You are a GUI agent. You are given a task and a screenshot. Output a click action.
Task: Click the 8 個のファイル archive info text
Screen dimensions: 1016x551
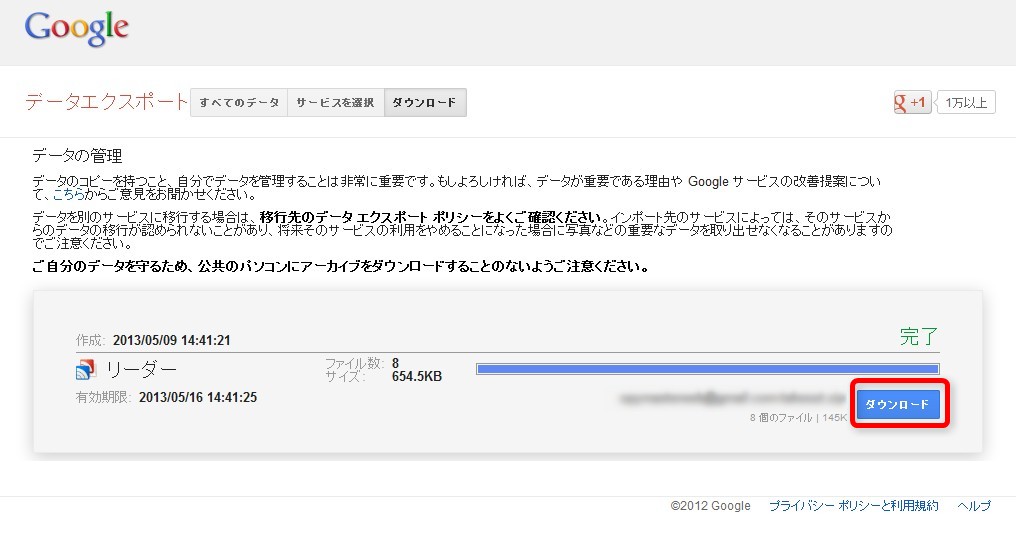coord(798,417)
